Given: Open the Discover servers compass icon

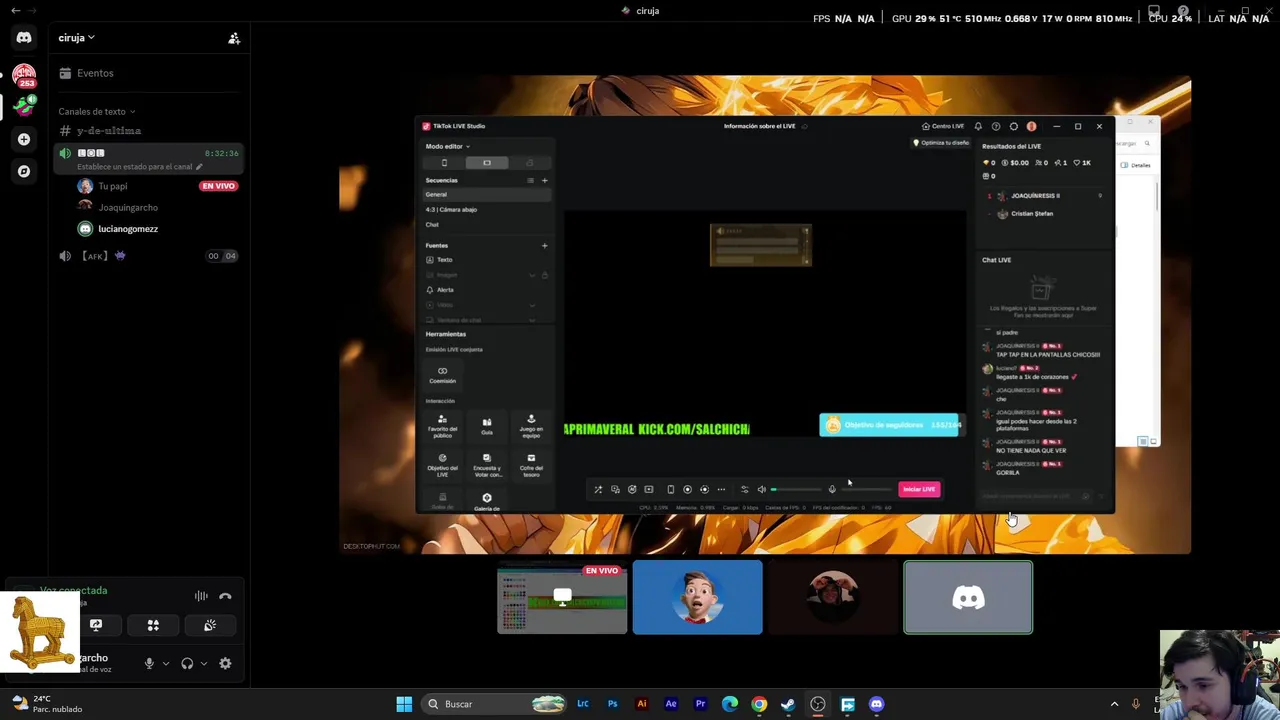Looking at the screenshot, I should (x=24, y=171).
